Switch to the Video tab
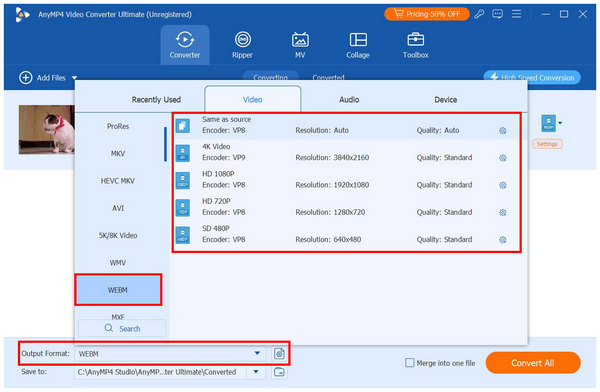This screenshot has height=392, width=600. tap(253, 100)
